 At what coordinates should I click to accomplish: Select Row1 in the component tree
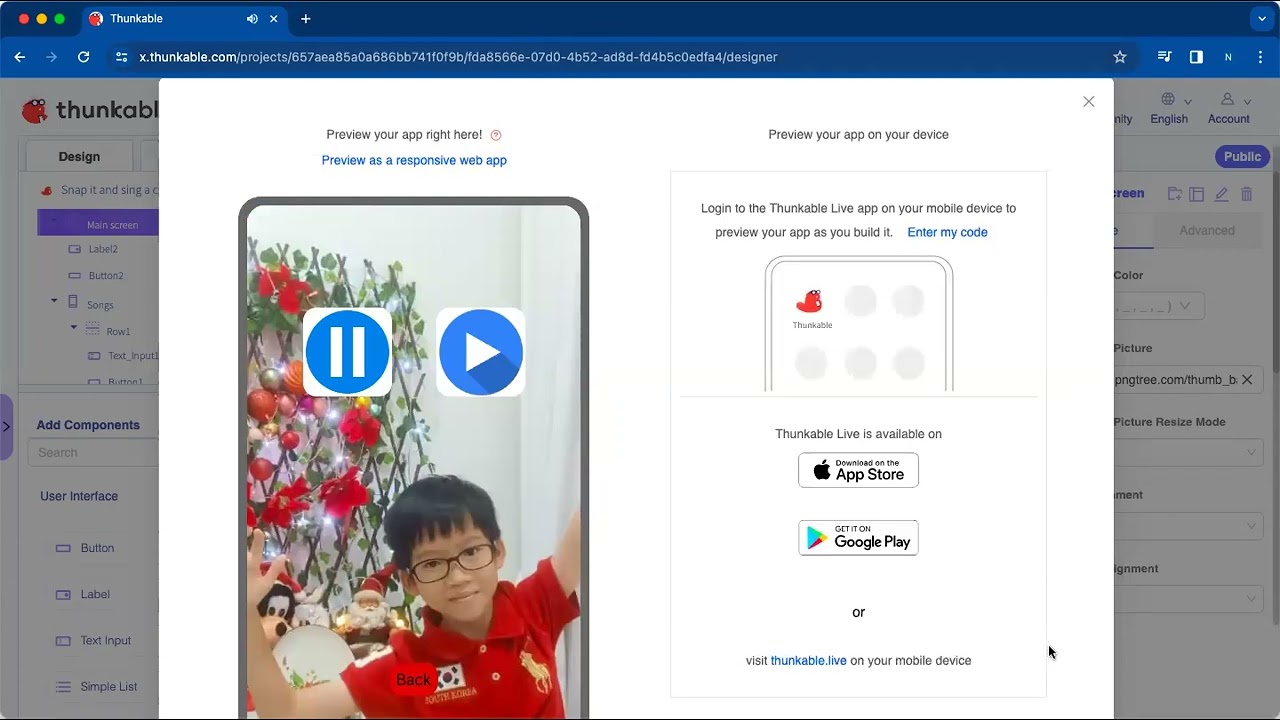pos(118,331)
